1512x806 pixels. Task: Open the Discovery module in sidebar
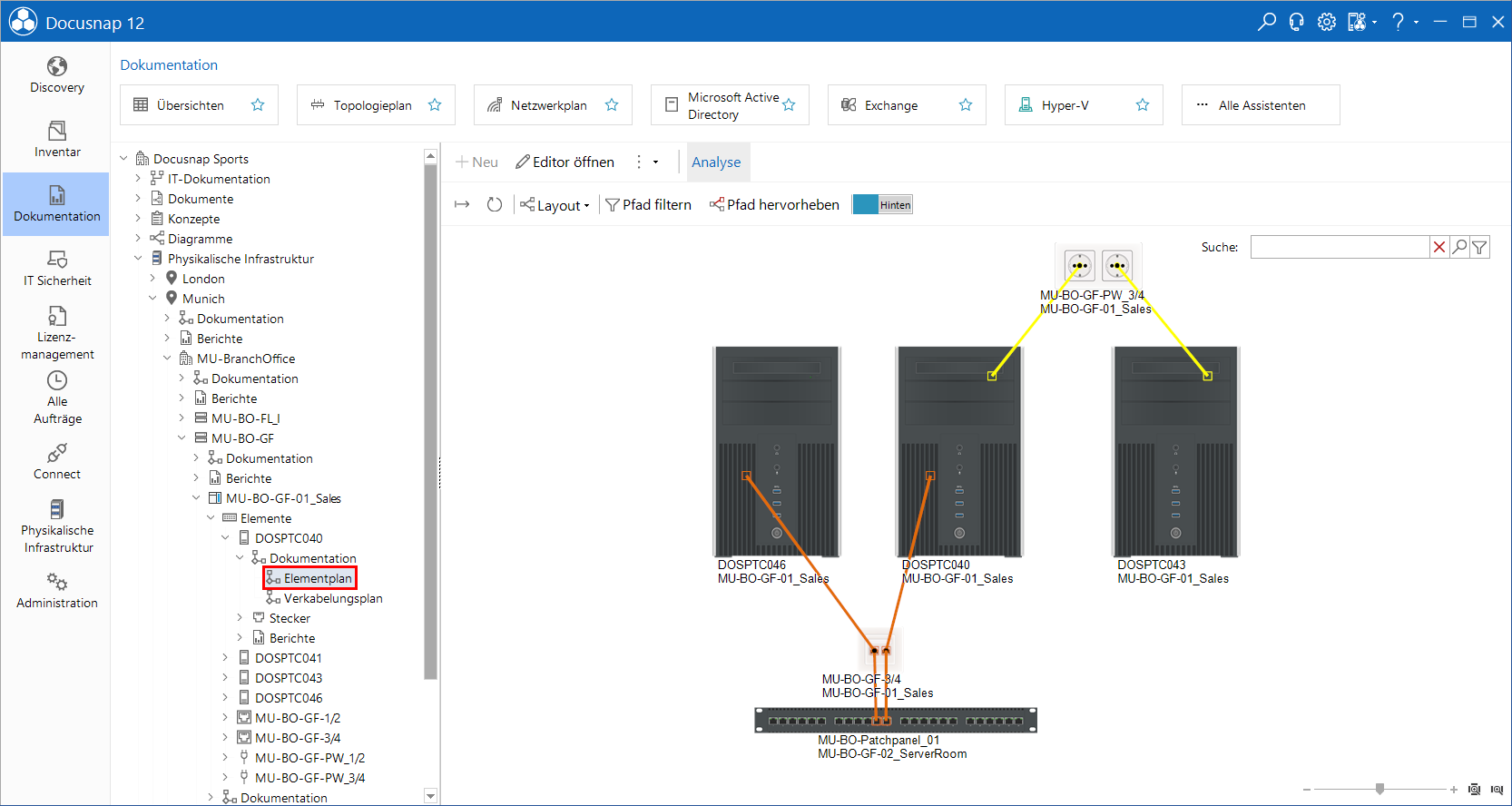pos(56,75)
